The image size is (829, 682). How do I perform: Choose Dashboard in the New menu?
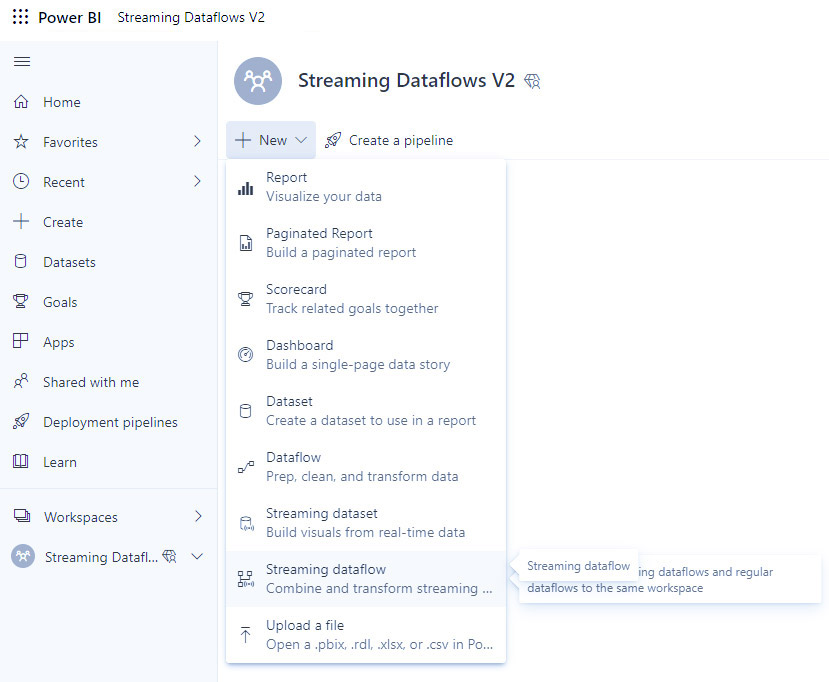click(366, 355)
